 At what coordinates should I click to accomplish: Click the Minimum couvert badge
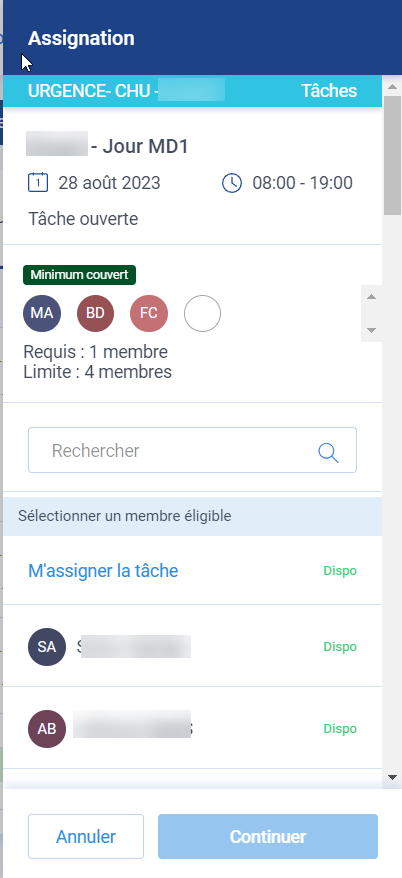pyautogui.click(x=80, y=275)
